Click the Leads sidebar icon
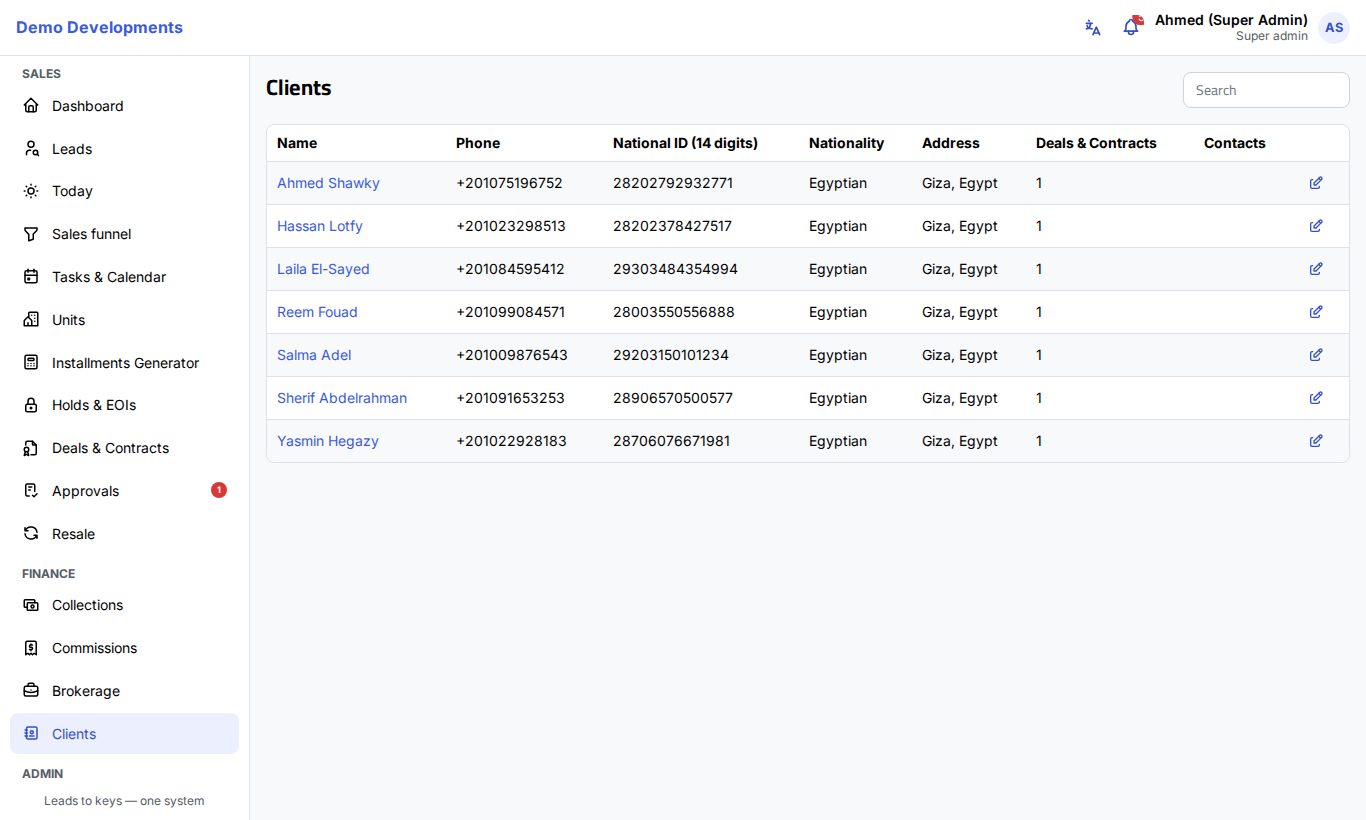1366x820 pixels. (31, 149)
